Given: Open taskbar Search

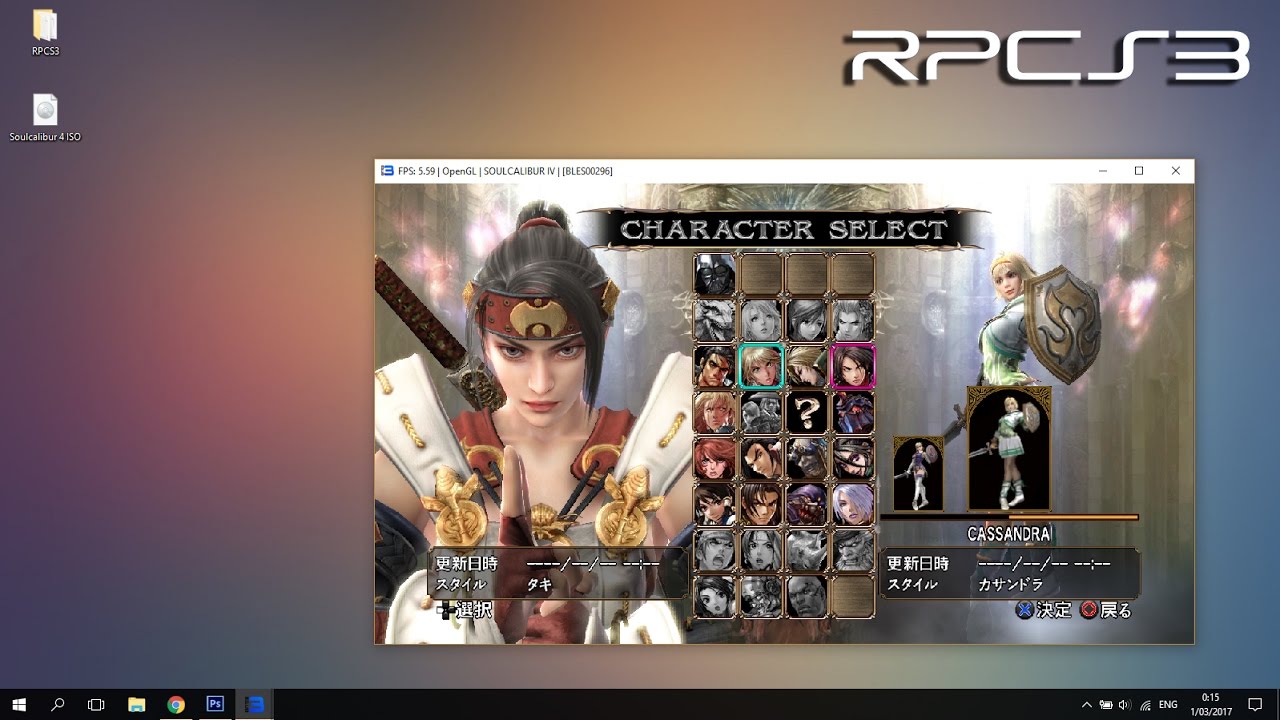Looking at the screenshot, I should (58, 704).
